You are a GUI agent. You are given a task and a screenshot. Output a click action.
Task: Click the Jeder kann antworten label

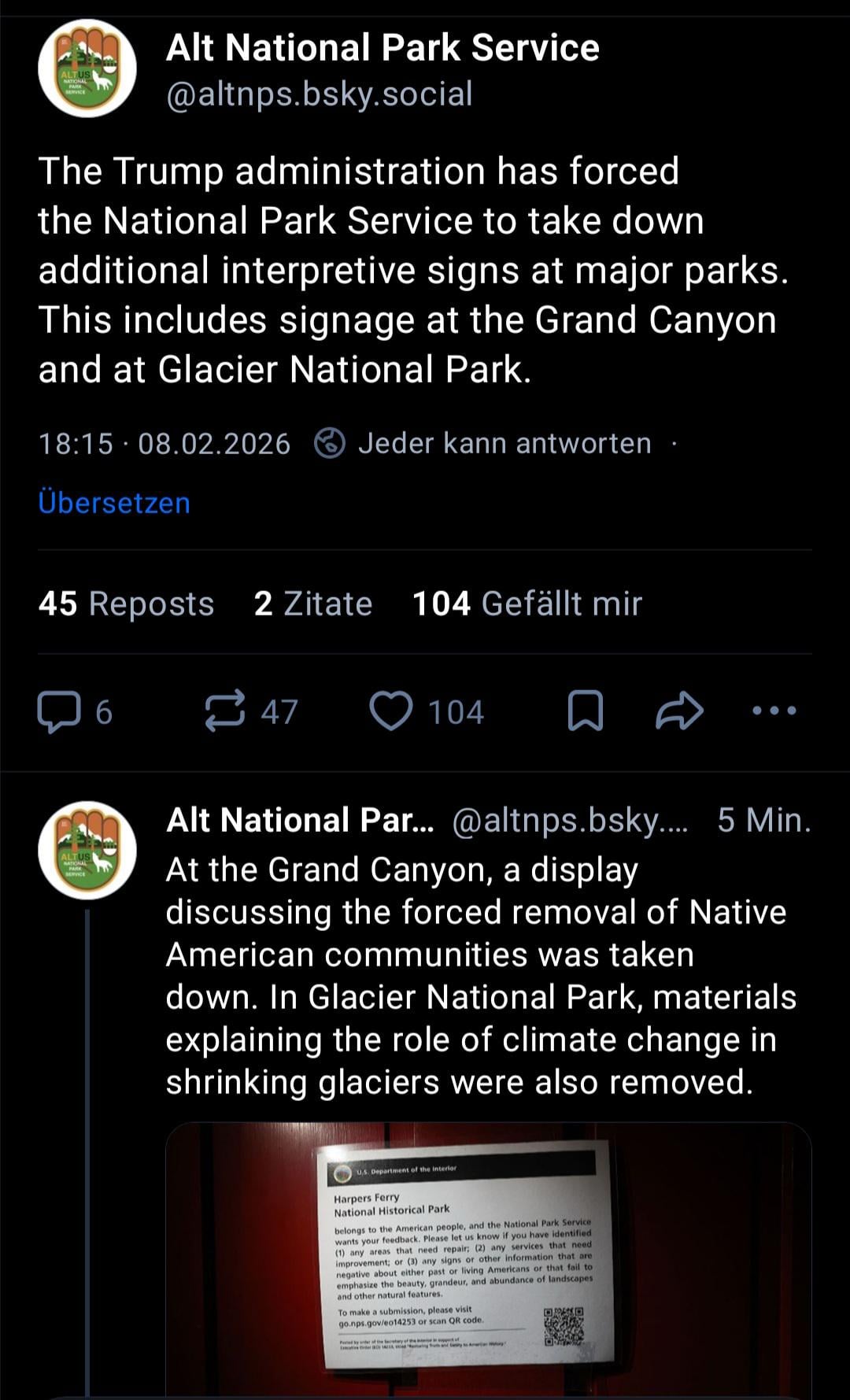coord(504,444)
